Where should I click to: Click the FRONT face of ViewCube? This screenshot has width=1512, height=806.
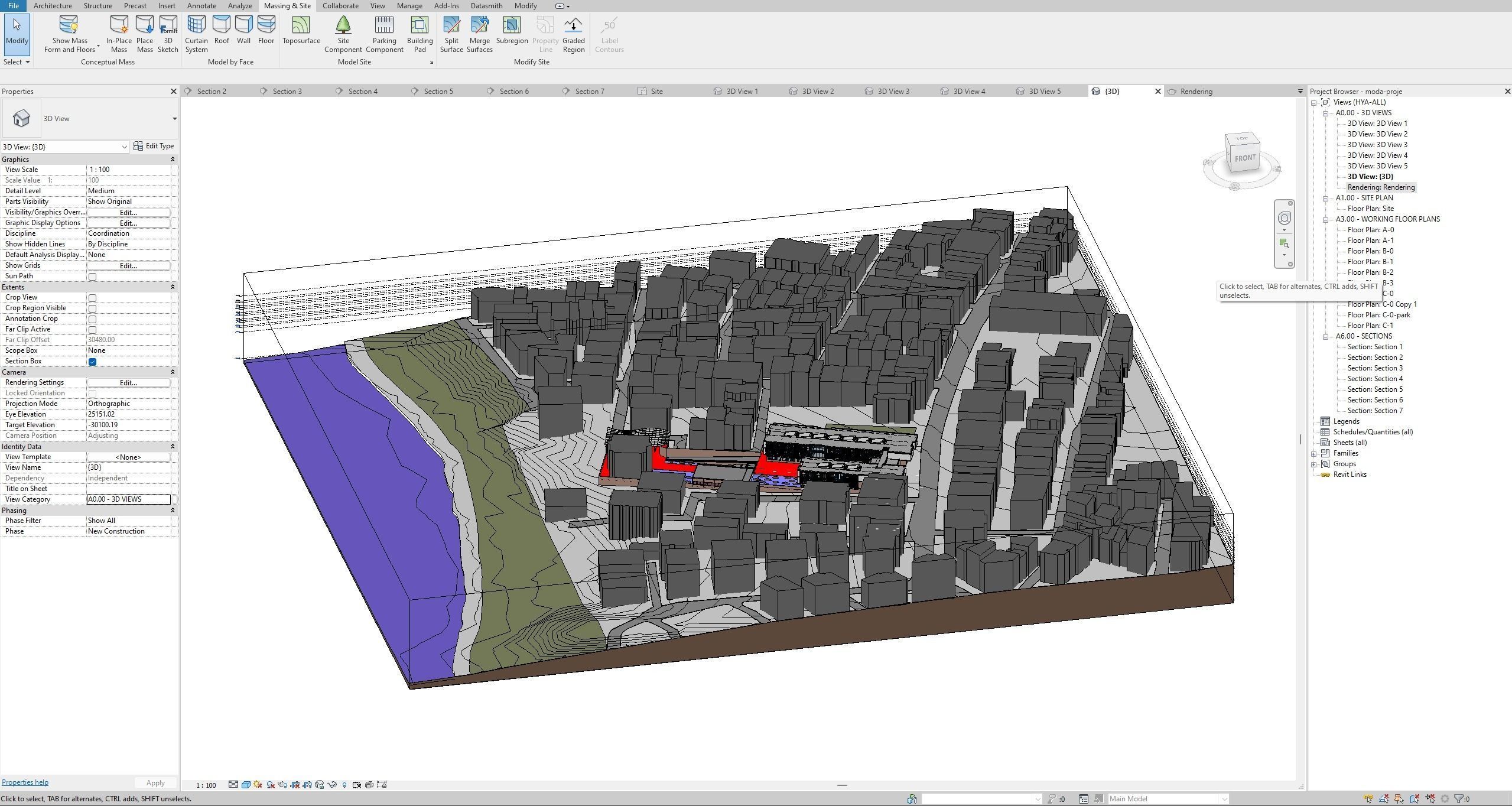tap(1244, 158)
